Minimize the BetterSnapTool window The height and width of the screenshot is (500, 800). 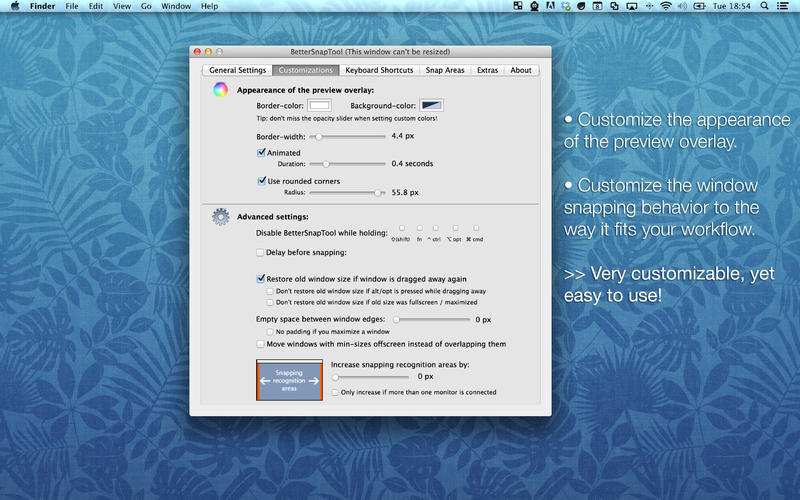pos(208,52)
